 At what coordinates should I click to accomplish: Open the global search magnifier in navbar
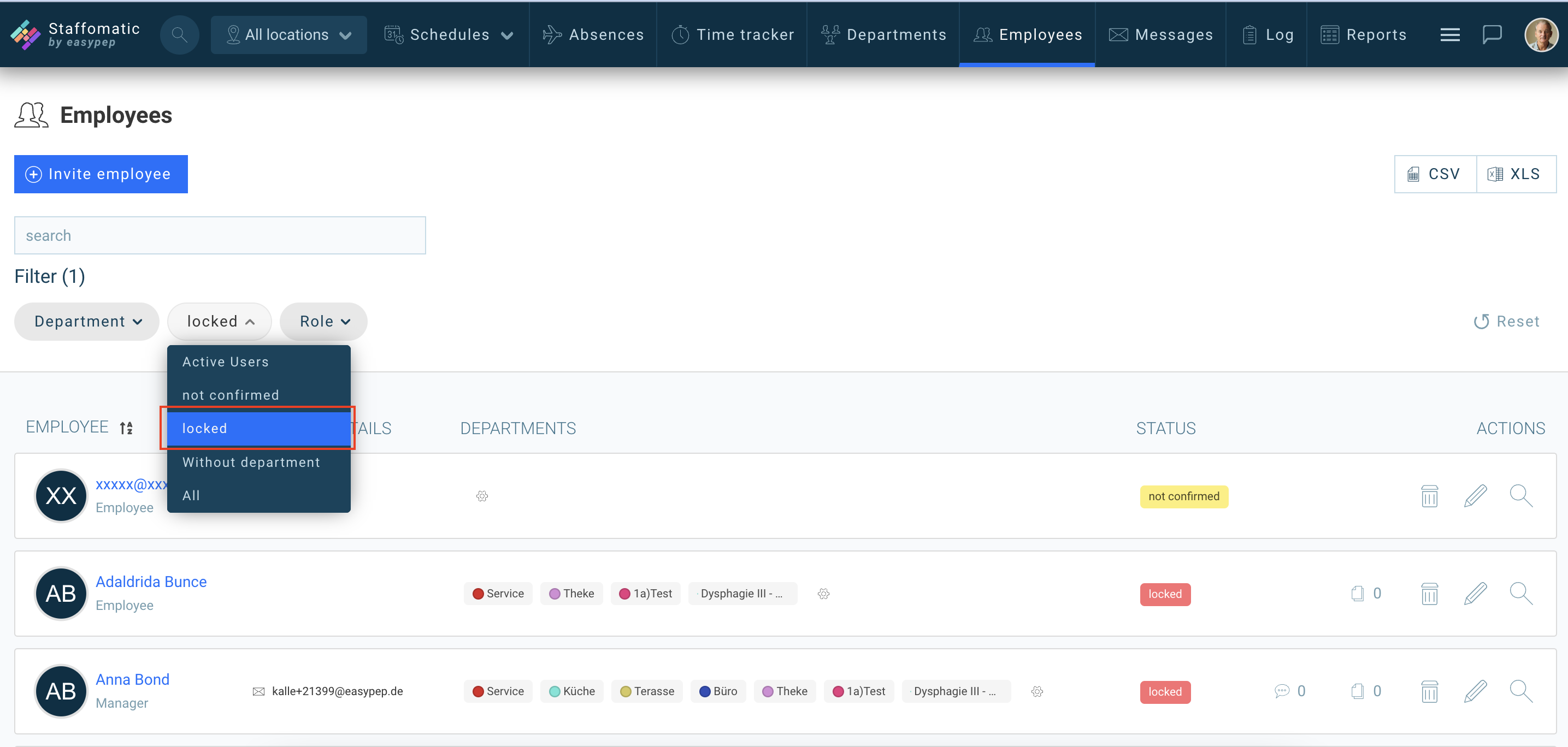pos(180,34)
